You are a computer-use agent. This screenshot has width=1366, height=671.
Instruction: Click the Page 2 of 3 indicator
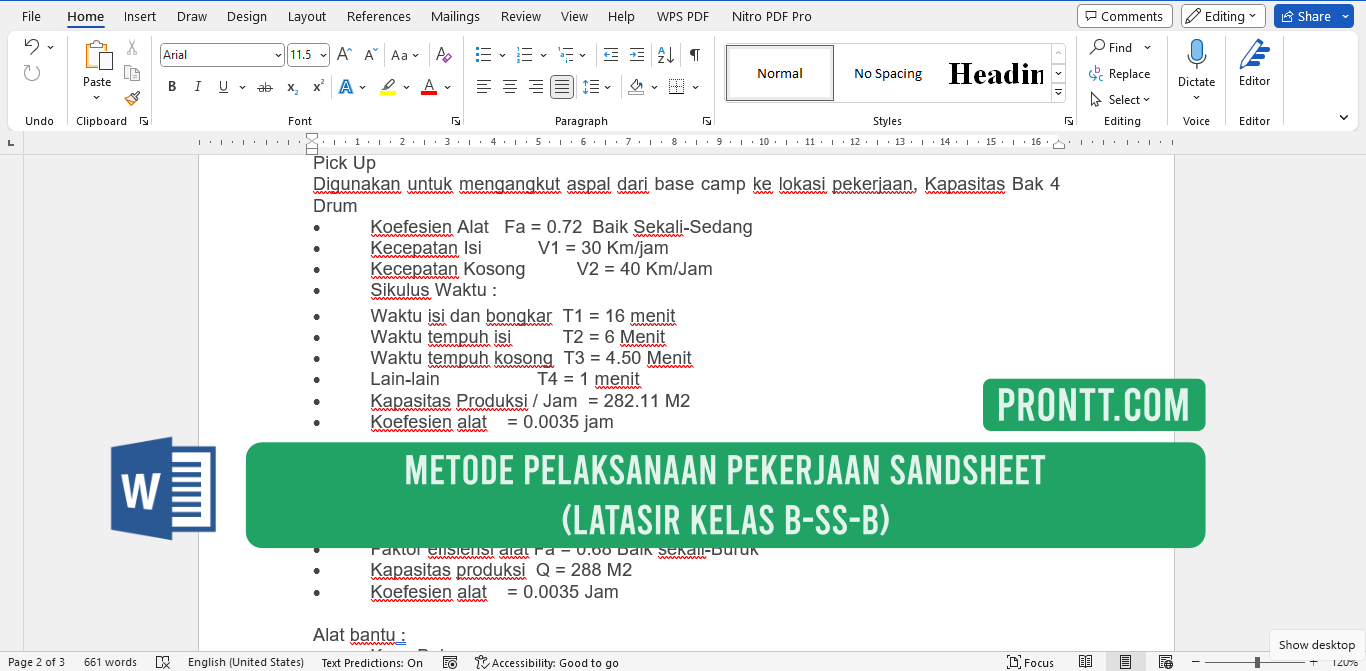[x=36, y=662]
